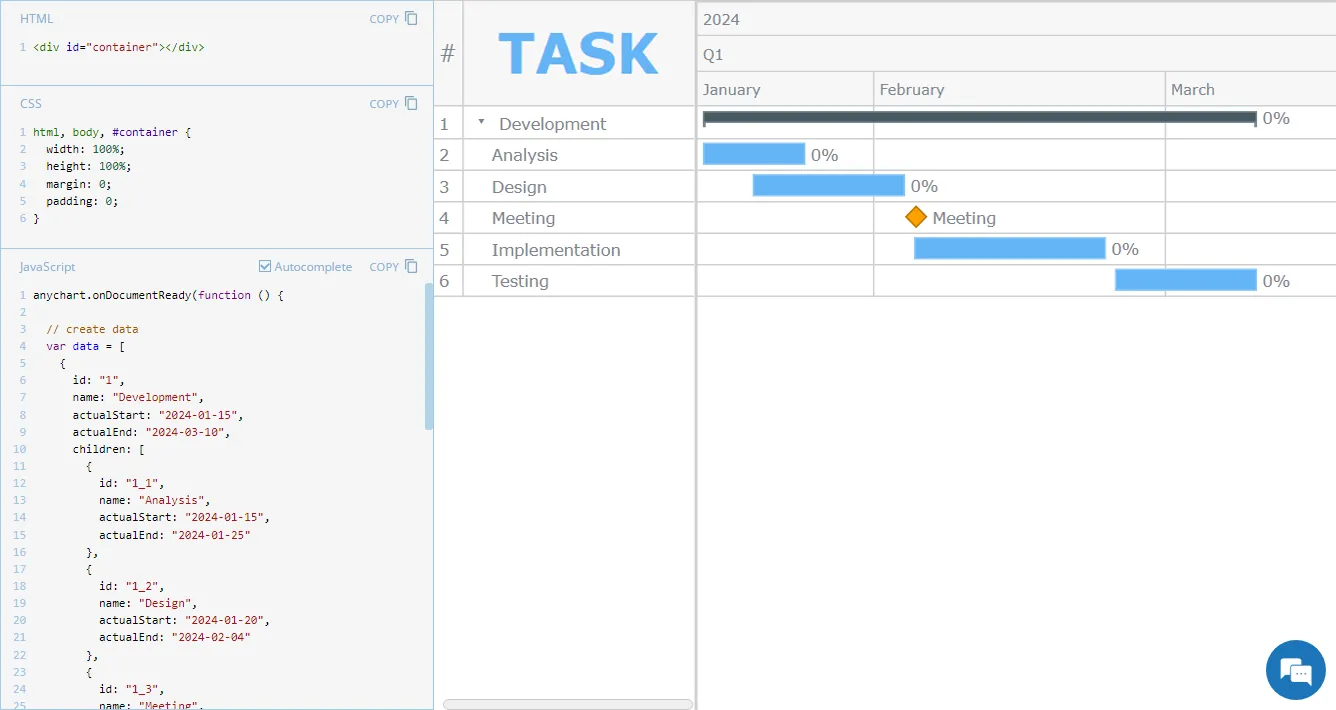The image size is (1336, 710).
Task: Click the div container code line
Action: tap(119, 46)
